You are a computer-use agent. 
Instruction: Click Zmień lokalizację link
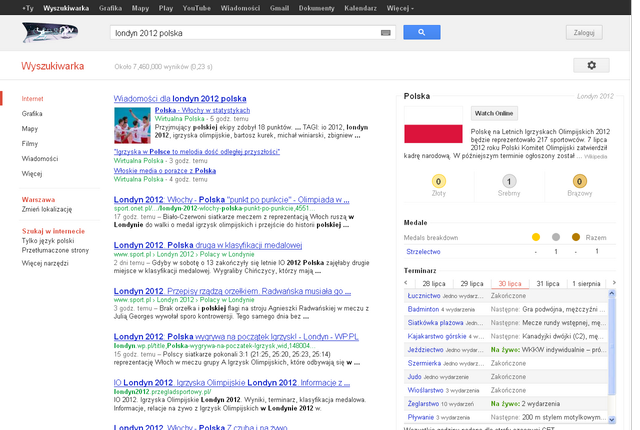pos(47,209)
